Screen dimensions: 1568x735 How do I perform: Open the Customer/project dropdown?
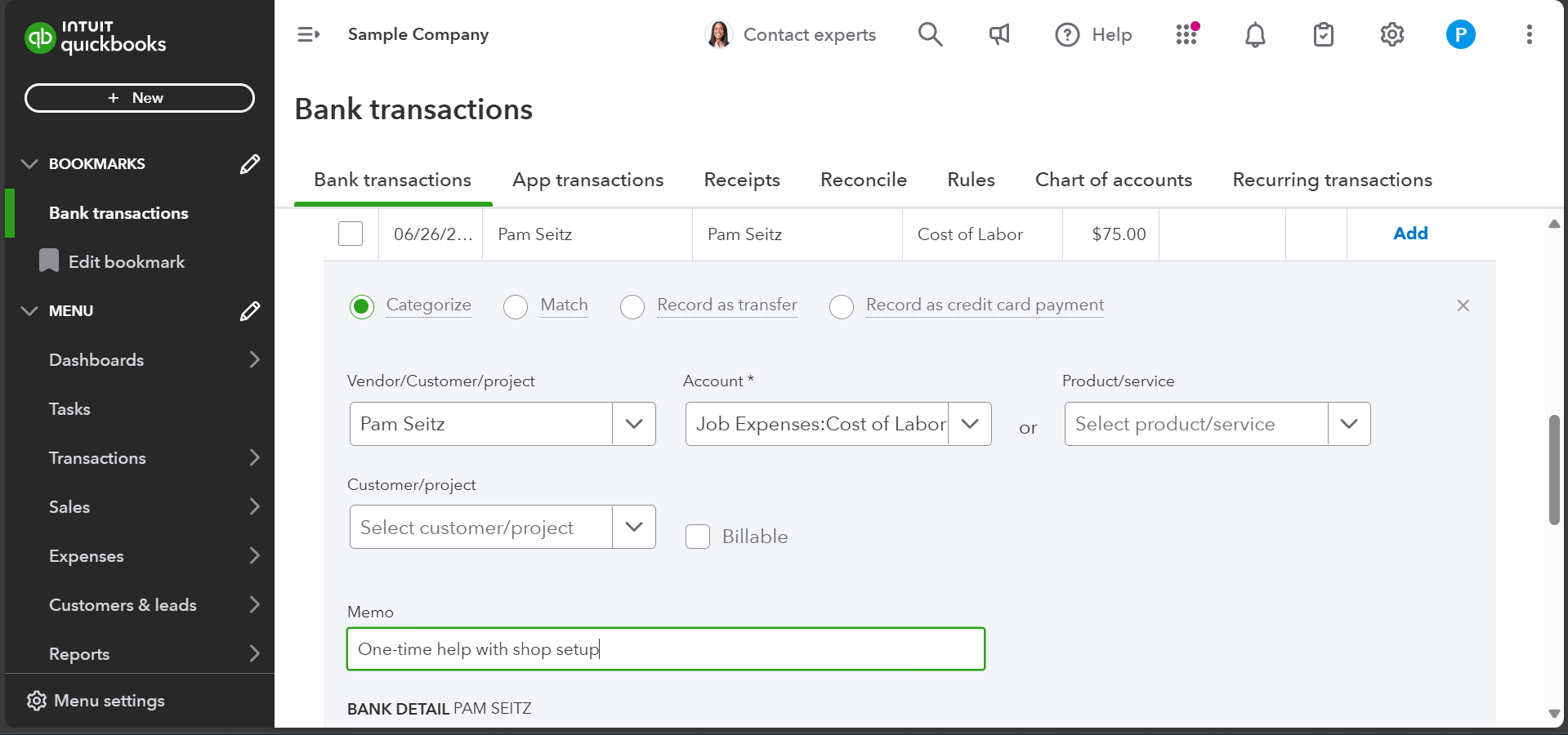tap(633, 527)
